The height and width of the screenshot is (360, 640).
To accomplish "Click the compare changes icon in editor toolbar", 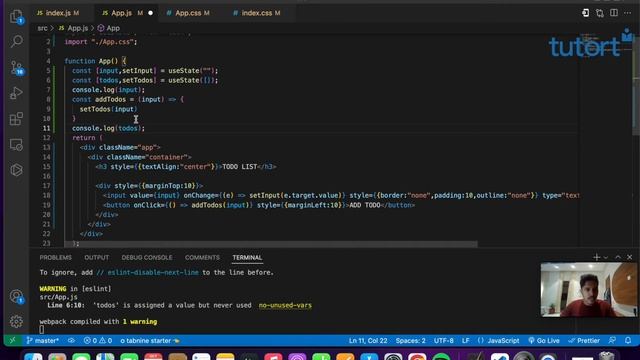I will coord(600,13).
